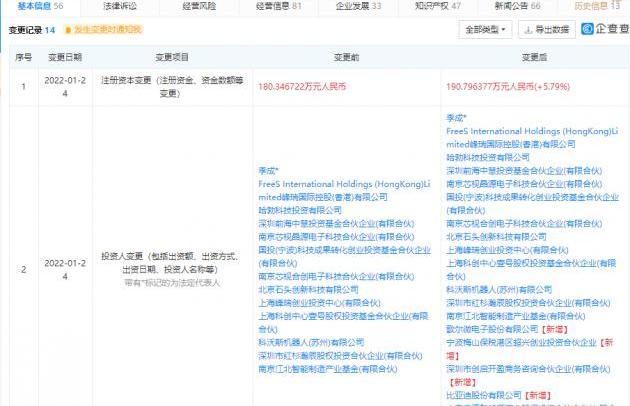Click the 发生变更时通知我 link

pyautogui.click(x=108, y=30)
